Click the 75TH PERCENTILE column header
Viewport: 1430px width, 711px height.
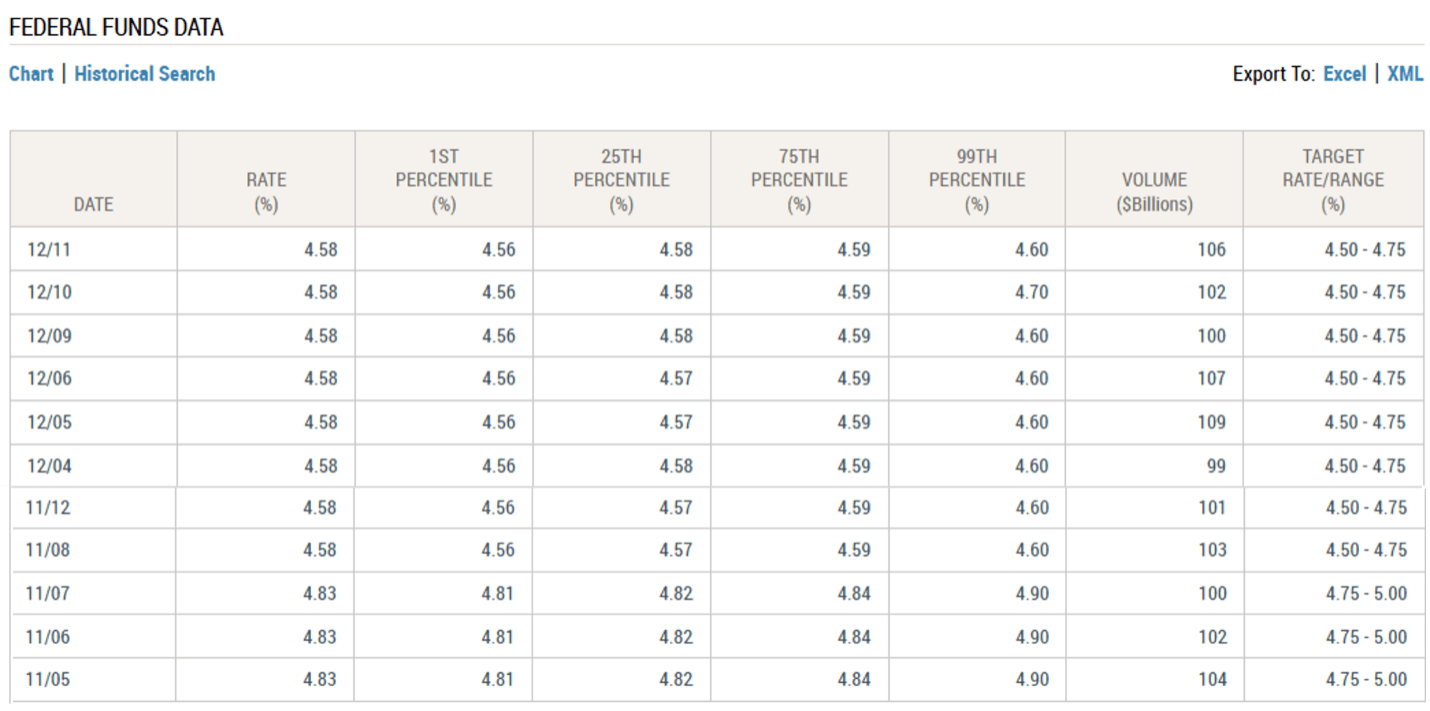click(x=799, y=180)
